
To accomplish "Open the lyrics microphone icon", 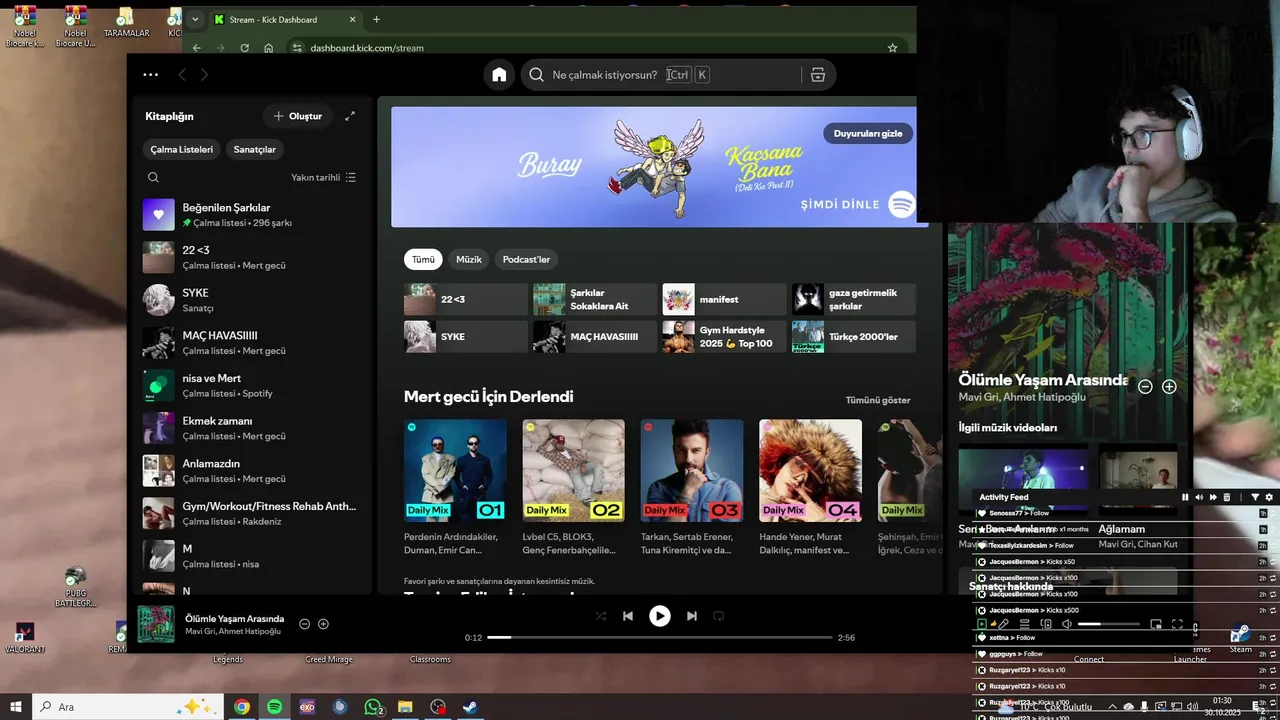I will (1003, 624).
